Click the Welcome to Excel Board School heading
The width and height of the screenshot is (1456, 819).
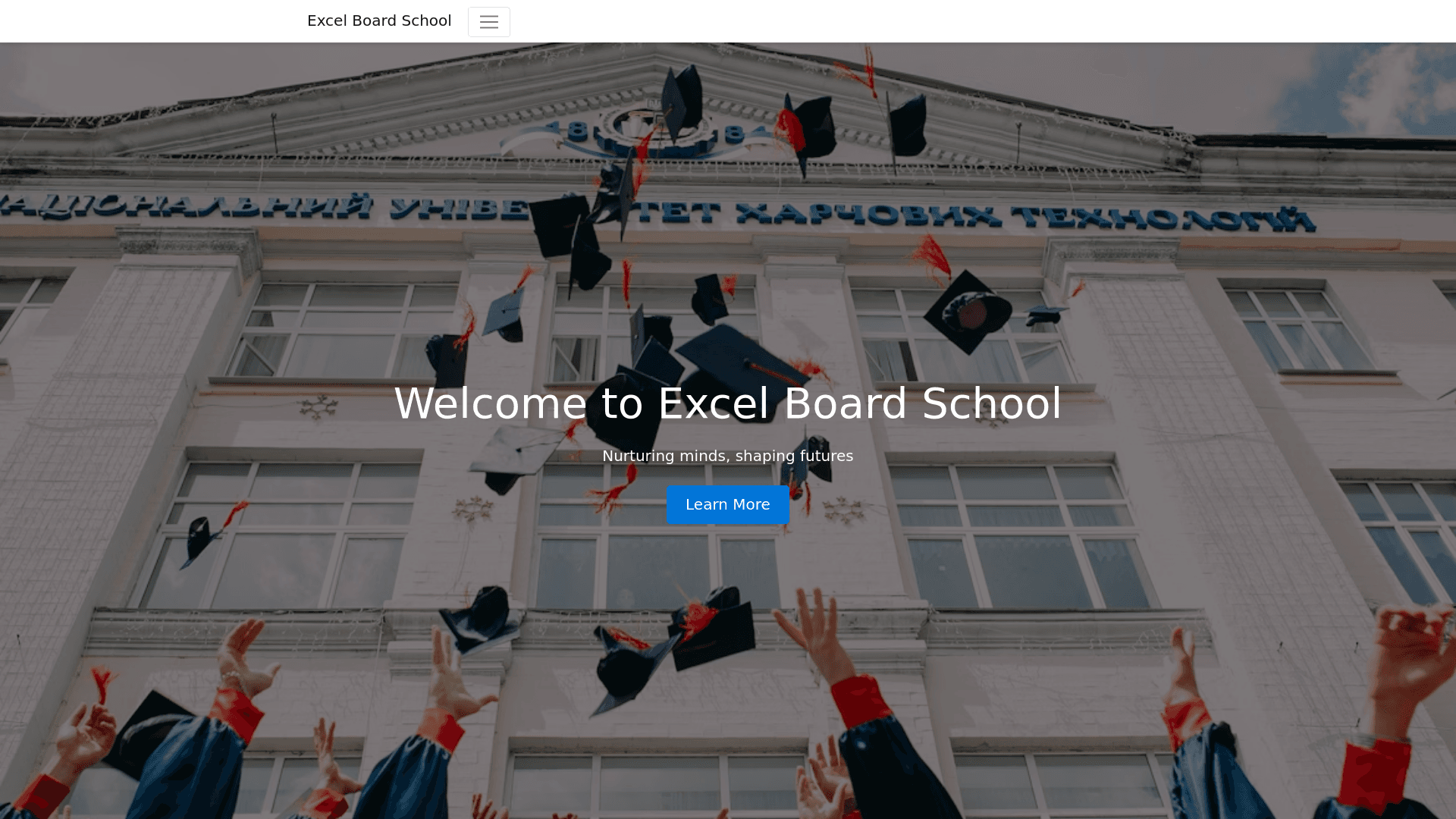pyautogui.click(x=727, y=403)
